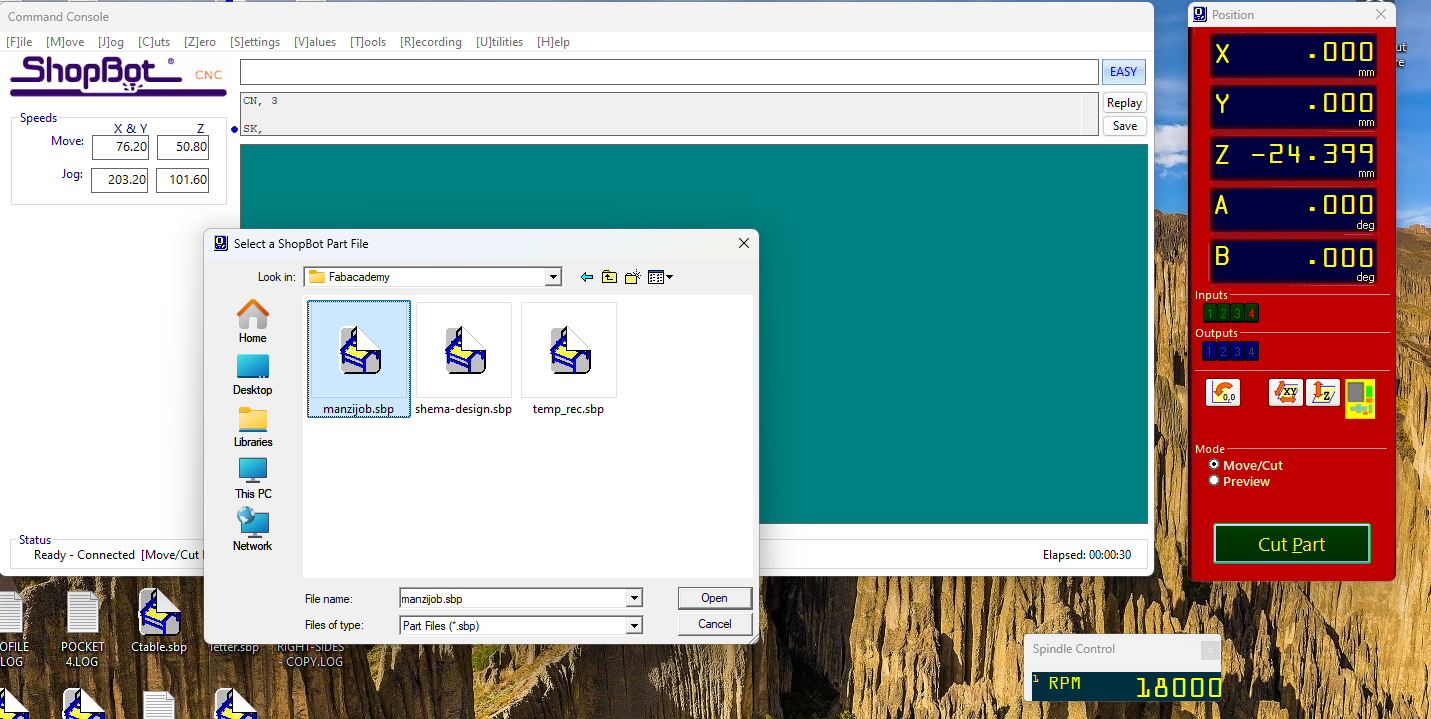Toggle Output 2 in Position window
The width and height of the screenshot is (1431, 719).
coord(1223,352)
